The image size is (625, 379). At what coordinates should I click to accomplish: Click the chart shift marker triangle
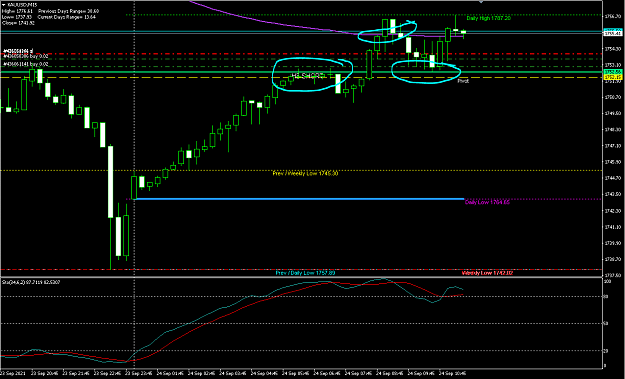pos(481,2)
